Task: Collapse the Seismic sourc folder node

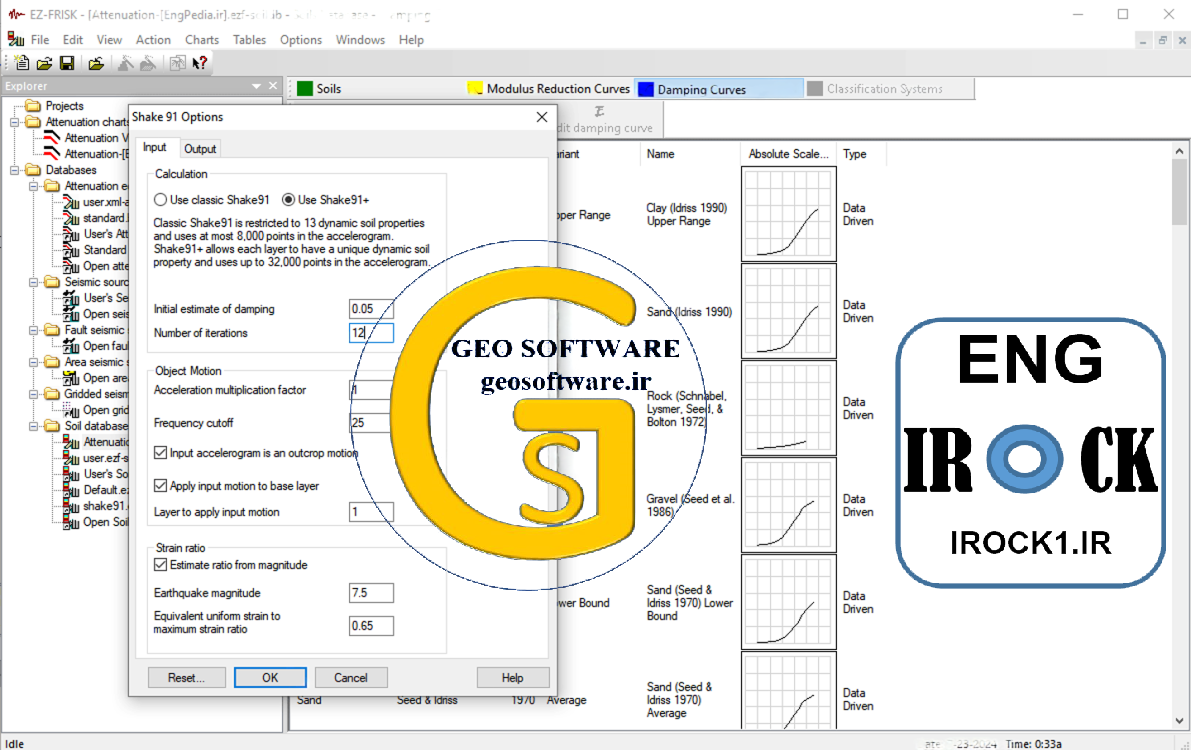Action: point(33,282)
